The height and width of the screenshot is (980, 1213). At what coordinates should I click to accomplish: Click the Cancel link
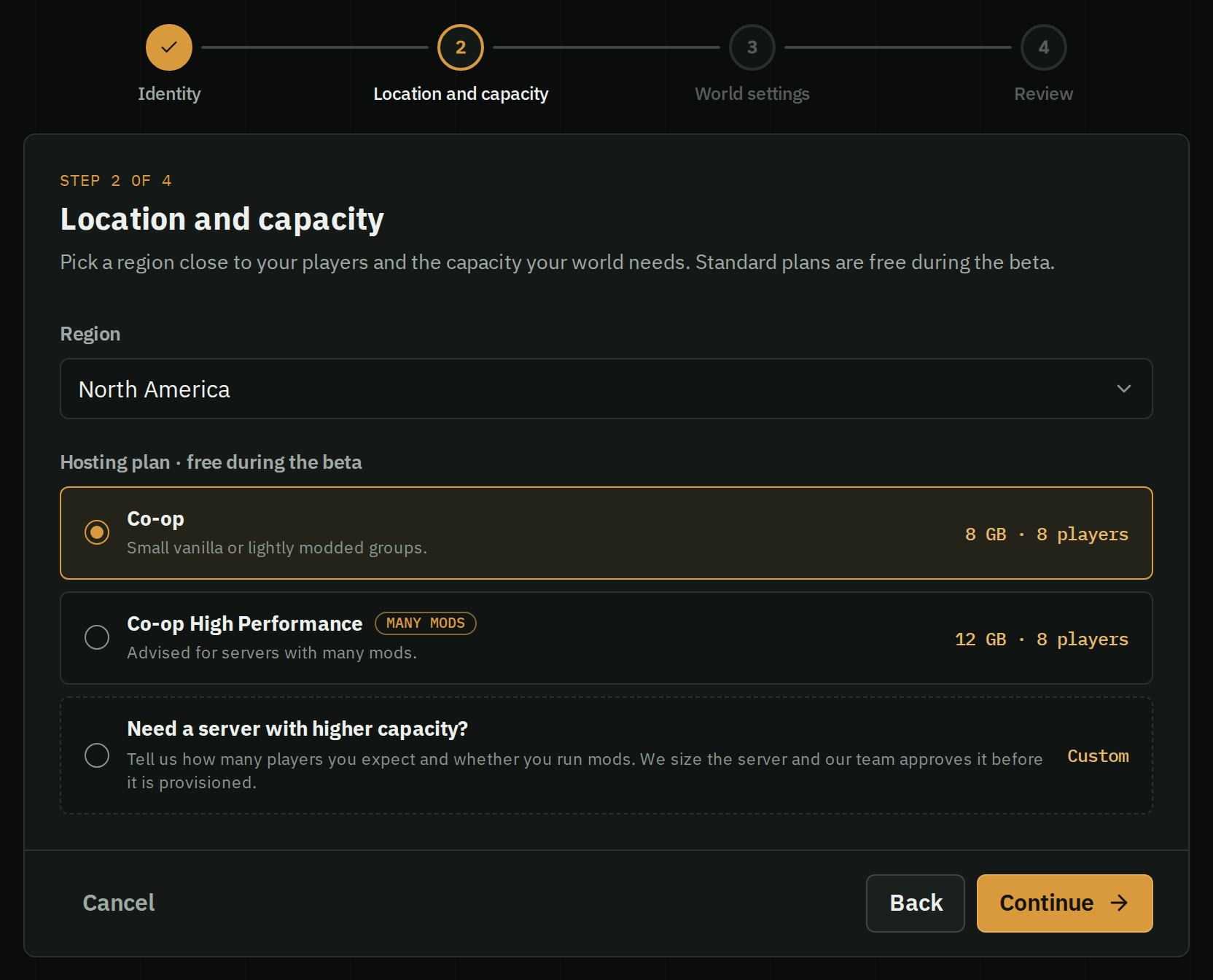click(x=119, y=903)
